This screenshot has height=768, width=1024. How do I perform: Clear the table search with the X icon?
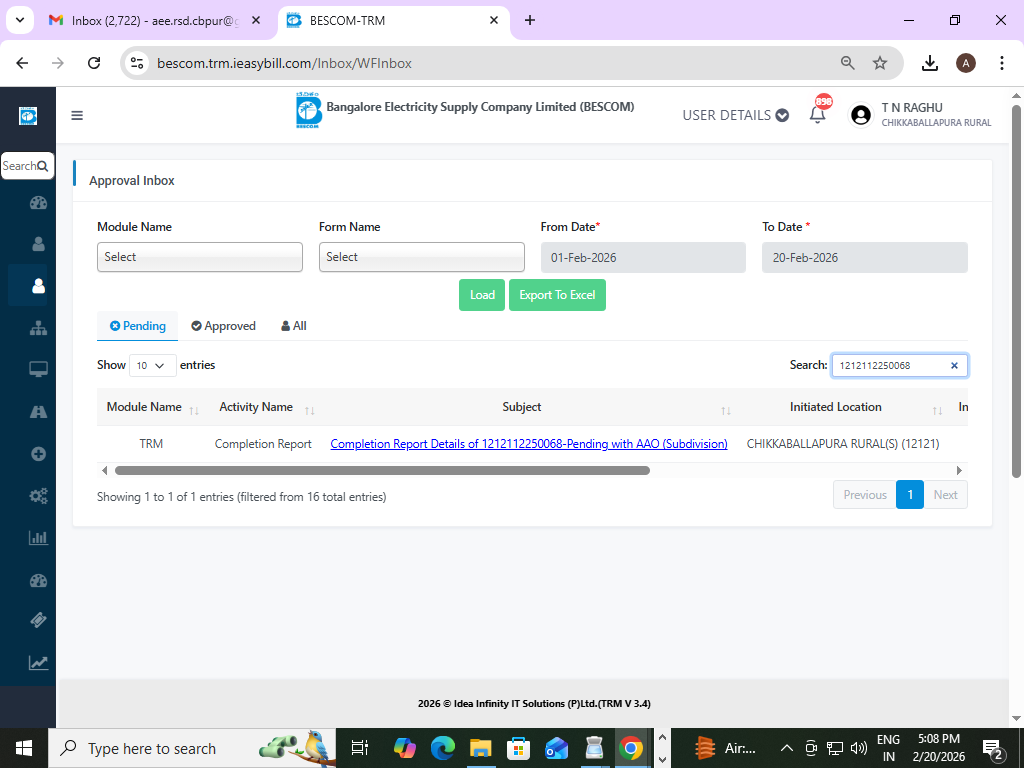[954, 366]
